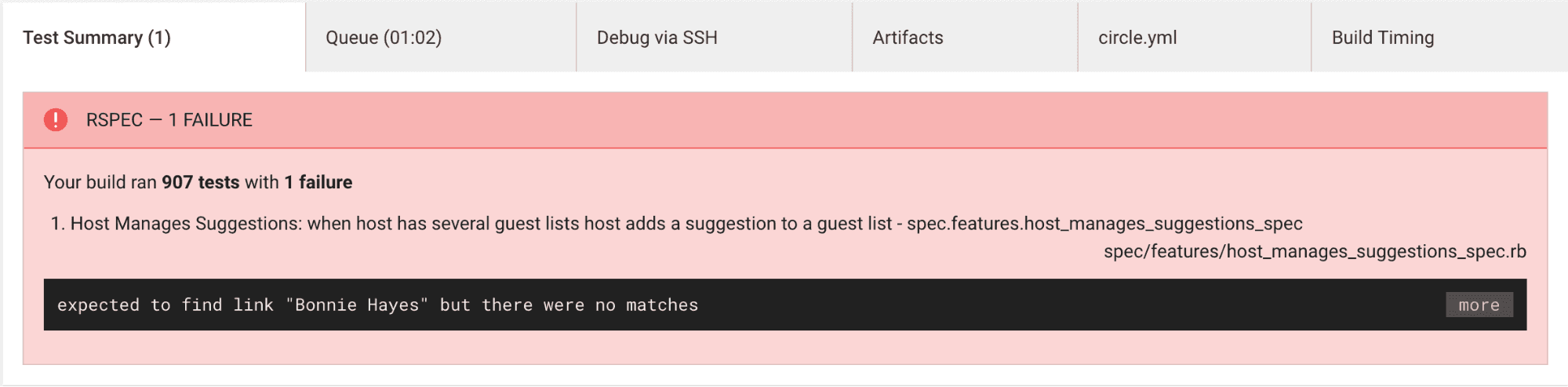Click the RSPEC — 1 FAILURE header
This screenshot has width=1568, height=387.
point(169,120)
